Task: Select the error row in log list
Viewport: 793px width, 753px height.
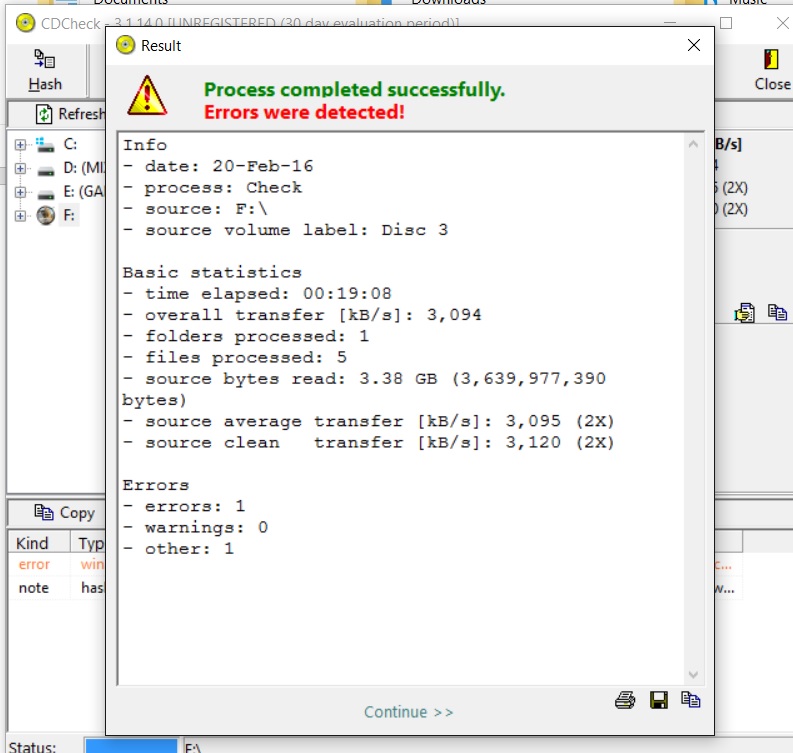Action: [35, 565]
